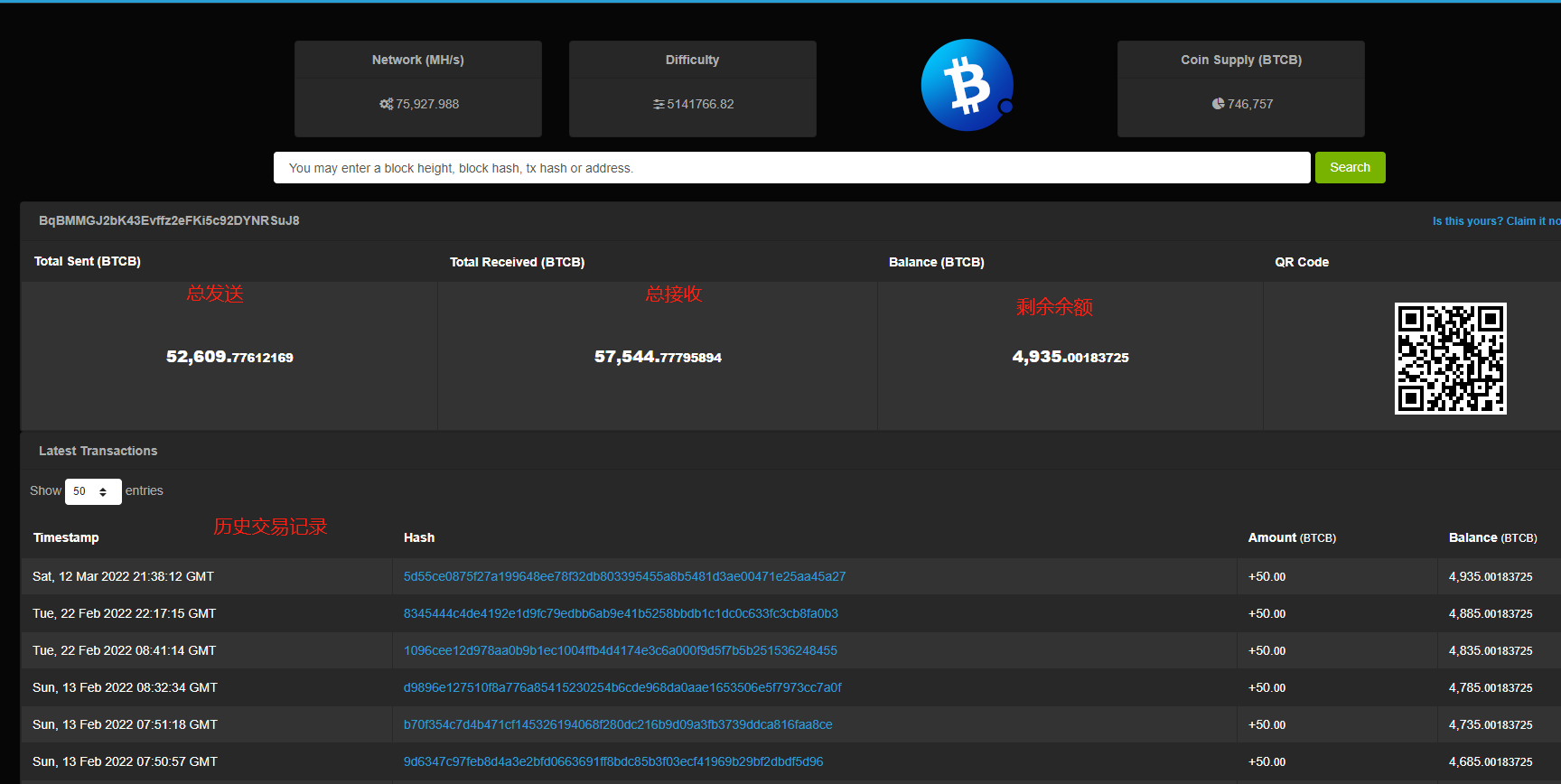Focus the block hash search field
Viewport: 1561px width, 784px height.
(x=791, y=168)
